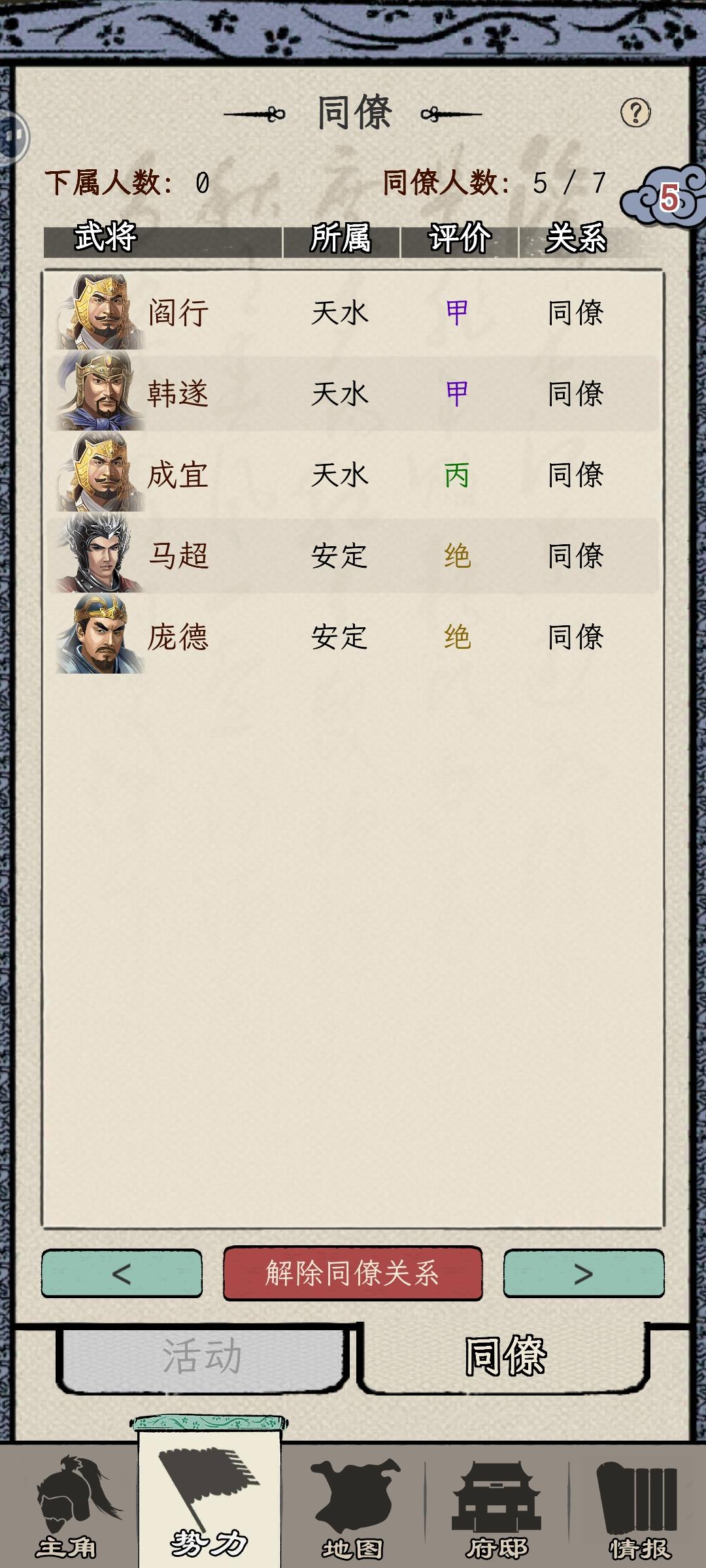Viewport: 706px width, 1568px height.
Task: Click the 解除同僚关系 button
Action: click(x=353, y=1273)
